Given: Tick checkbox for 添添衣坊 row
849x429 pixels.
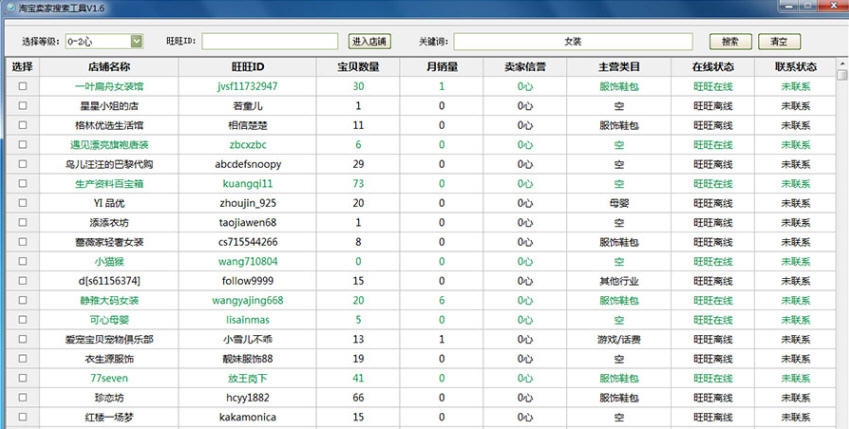Looking at the screenshot, I should point(22,223).
